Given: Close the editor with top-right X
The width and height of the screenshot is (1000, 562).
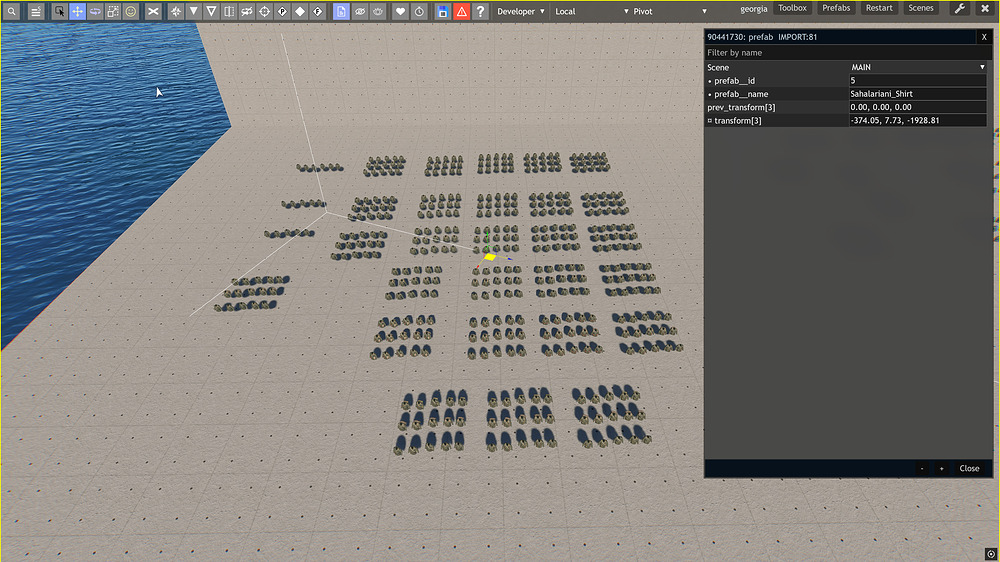Looking at the screenshot, I should click(985, 8).
